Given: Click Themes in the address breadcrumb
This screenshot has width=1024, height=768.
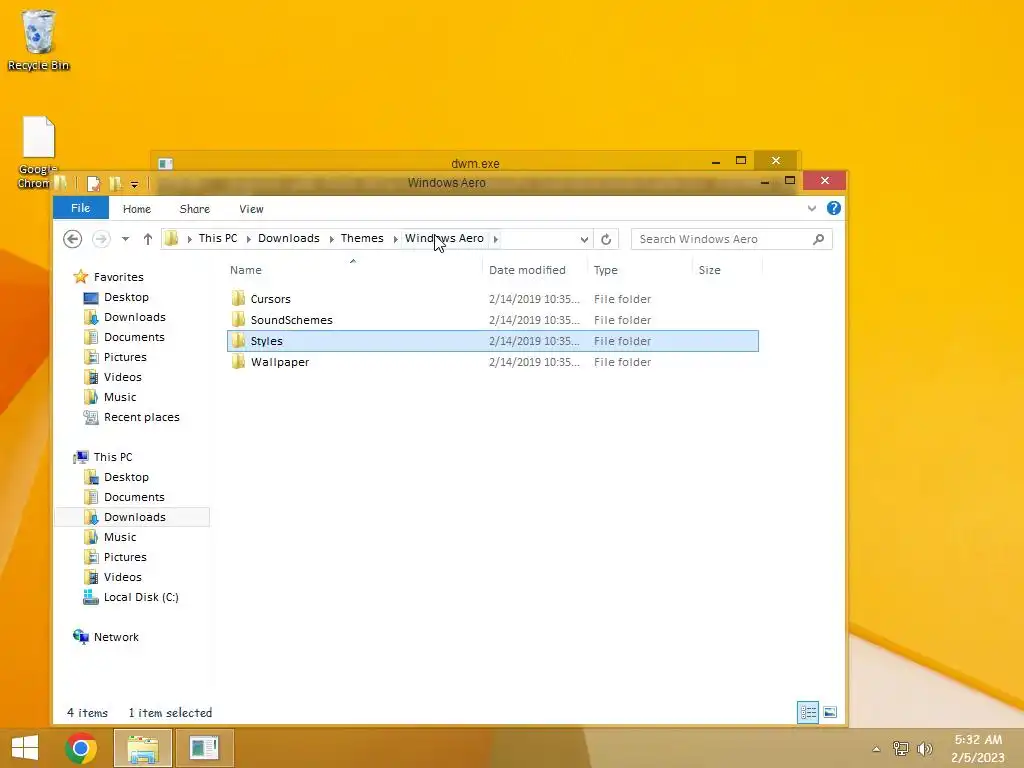Looking at the screenshot, I should 362,238.
